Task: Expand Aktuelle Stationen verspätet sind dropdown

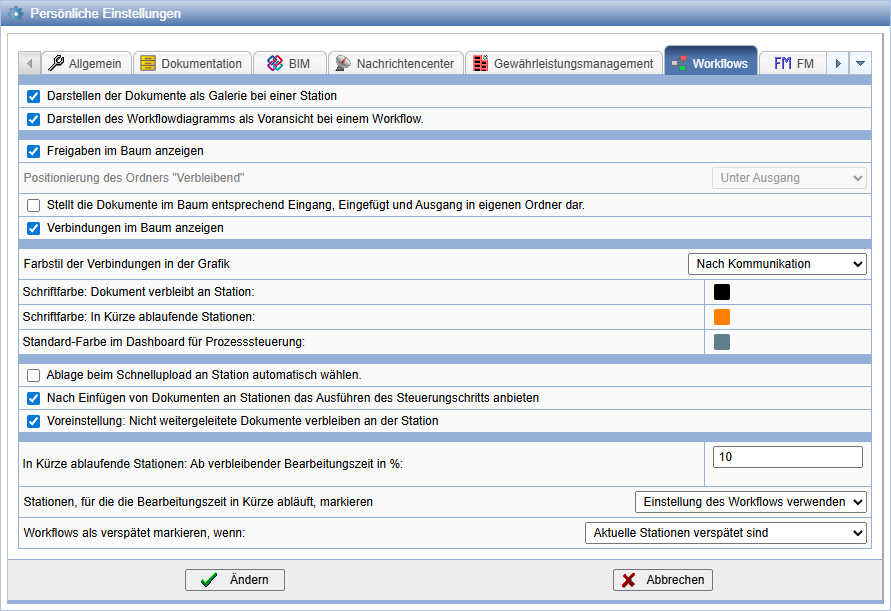Action: (726, 533)
